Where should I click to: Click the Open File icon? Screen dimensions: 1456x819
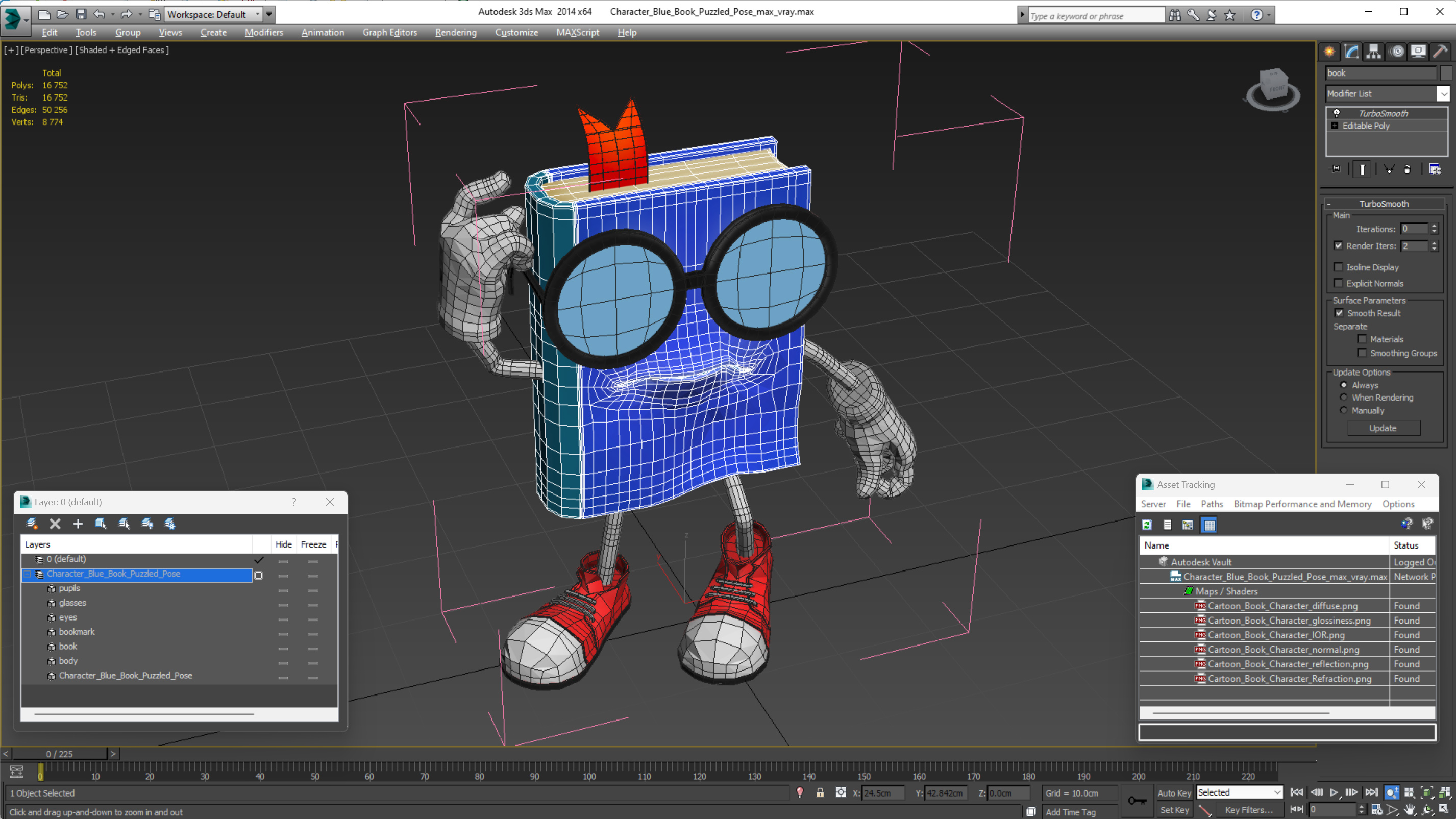(62, 14)
